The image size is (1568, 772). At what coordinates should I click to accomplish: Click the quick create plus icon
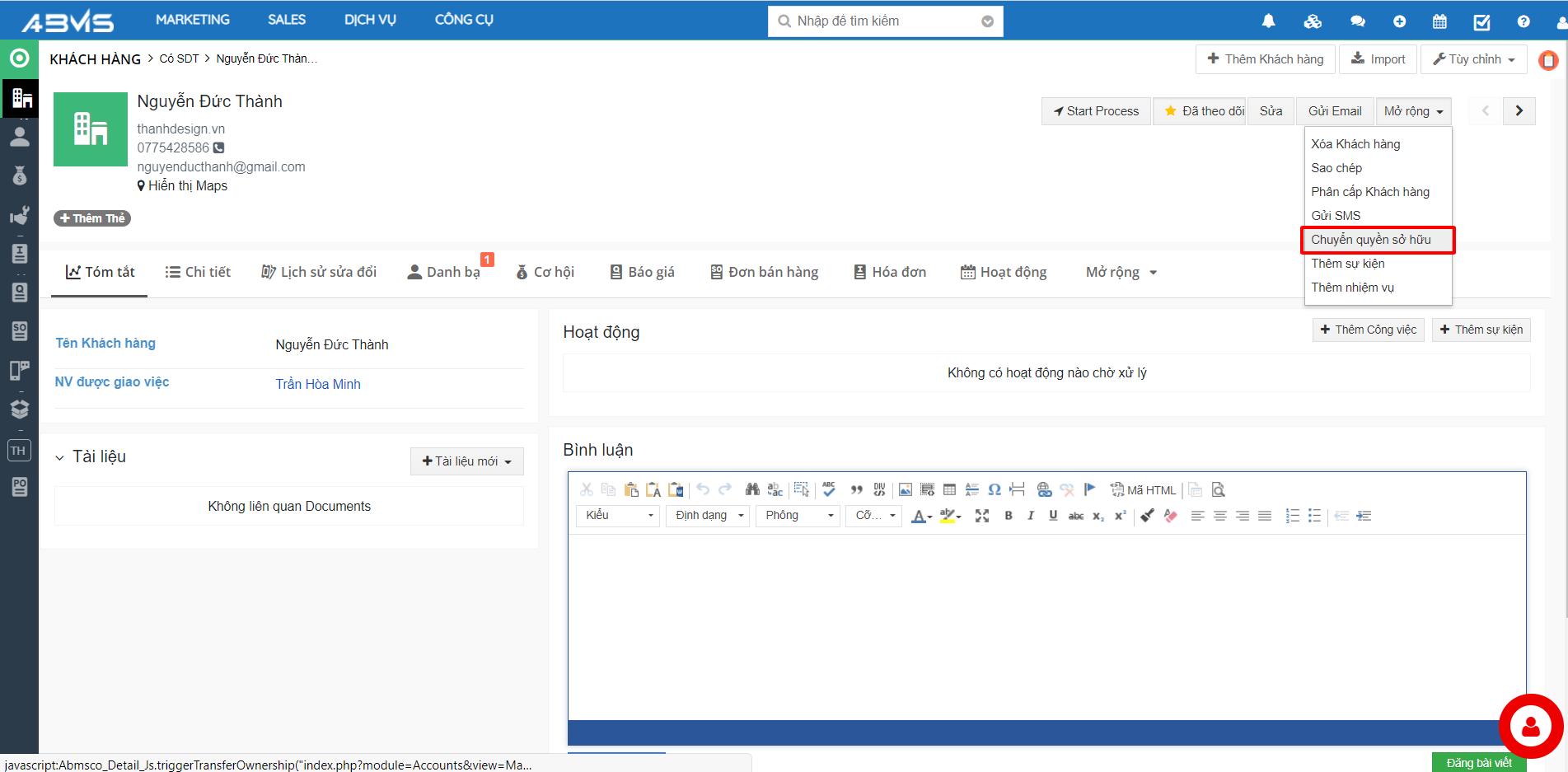click(1399, 21)
